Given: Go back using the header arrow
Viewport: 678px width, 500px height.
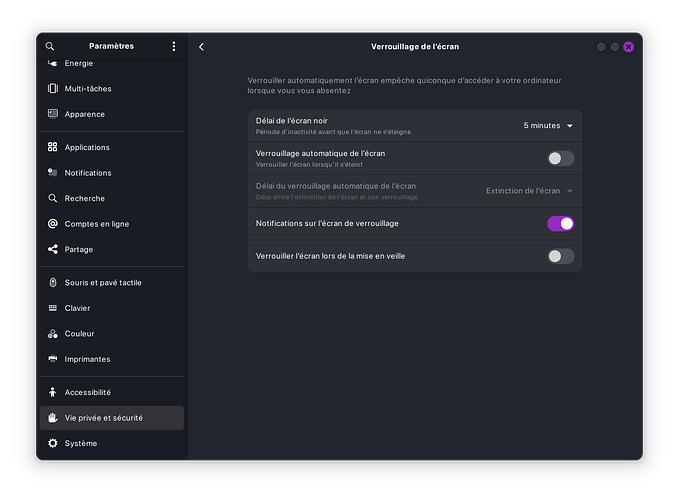Looking at the screenshot, I should point(201,47).
